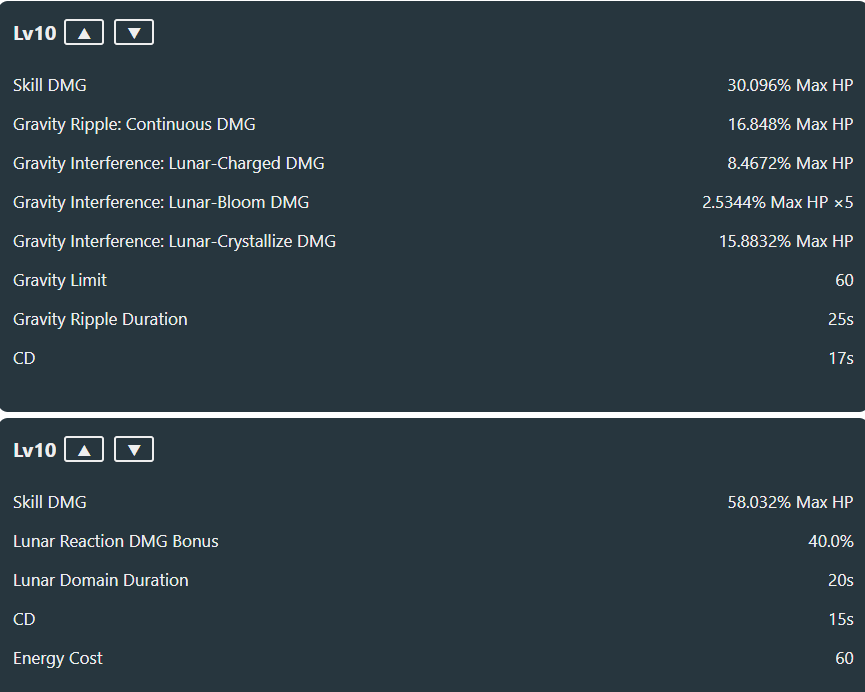Select the 2.5344% Max HP ×5 value
The width and height of the screenshot is (865, 692).
coord(778,202)
